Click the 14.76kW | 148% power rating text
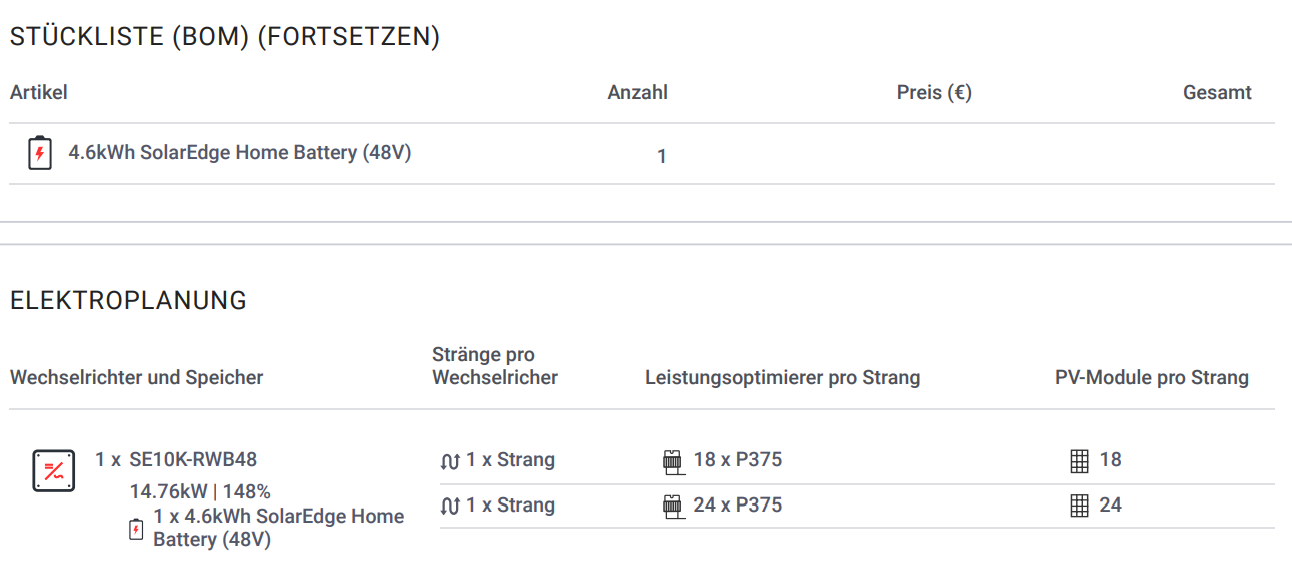 point(200,492)
